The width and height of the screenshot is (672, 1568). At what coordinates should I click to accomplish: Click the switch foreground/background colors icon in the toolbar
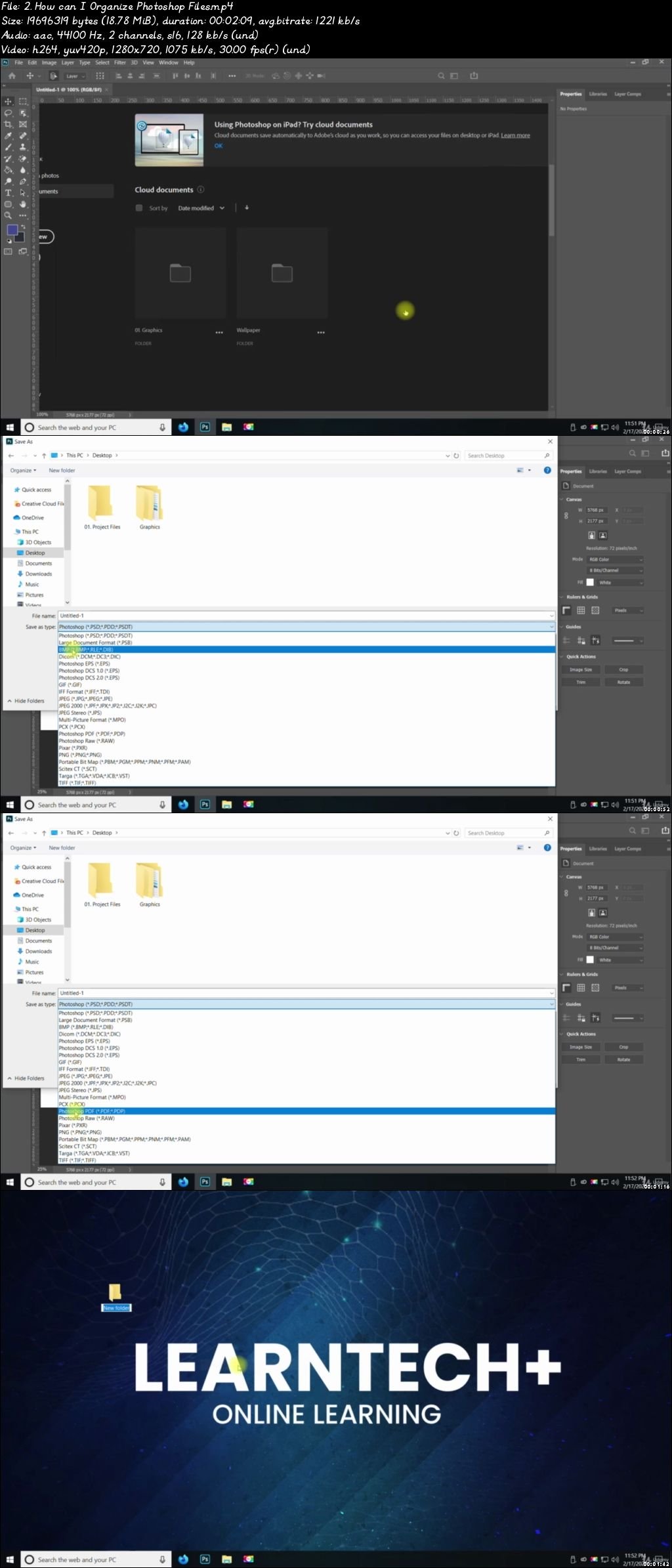(x=23, y=226)
